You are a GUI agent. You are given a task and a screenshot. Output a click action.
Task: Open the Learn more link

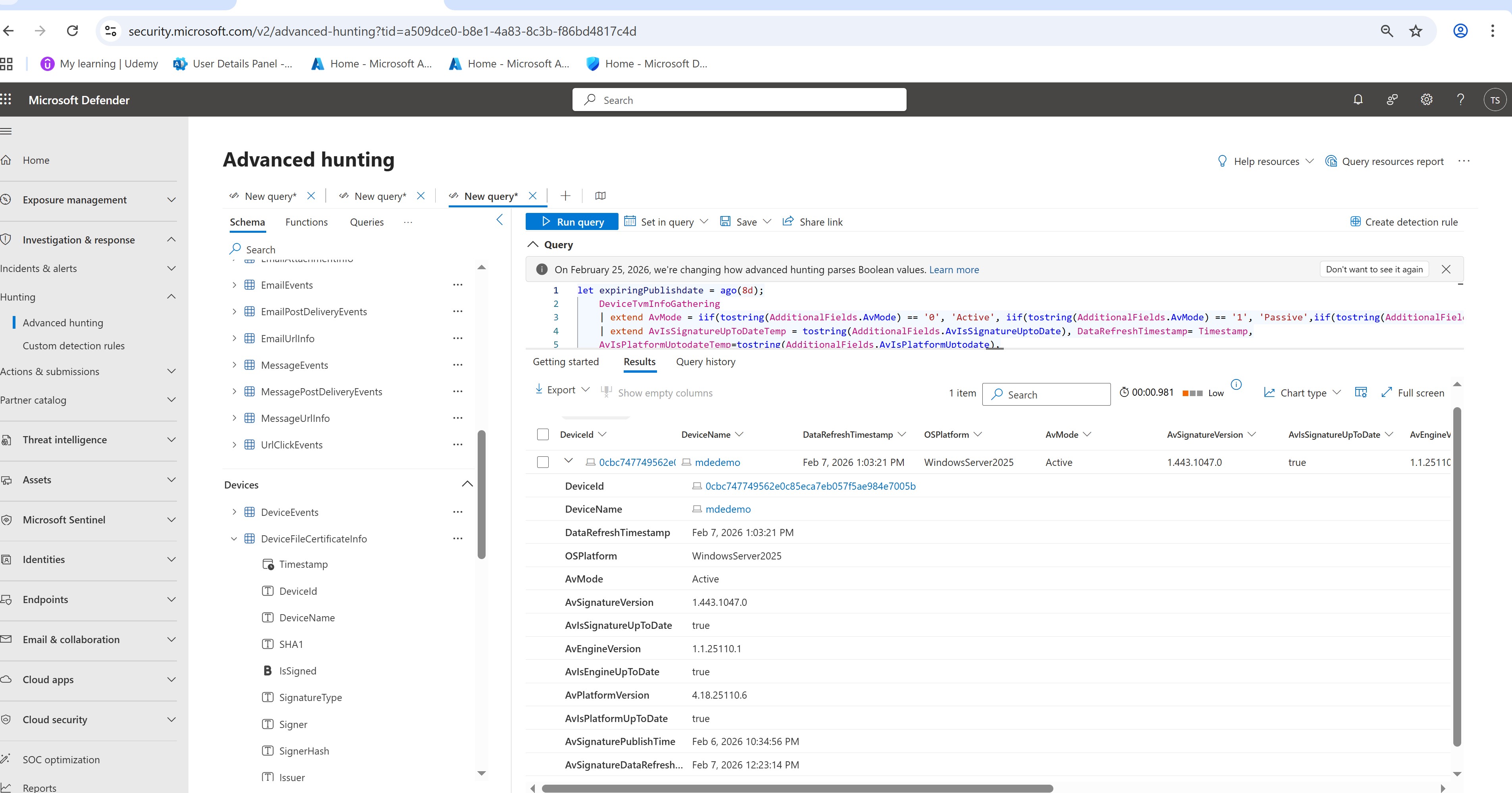pos(954,270)
